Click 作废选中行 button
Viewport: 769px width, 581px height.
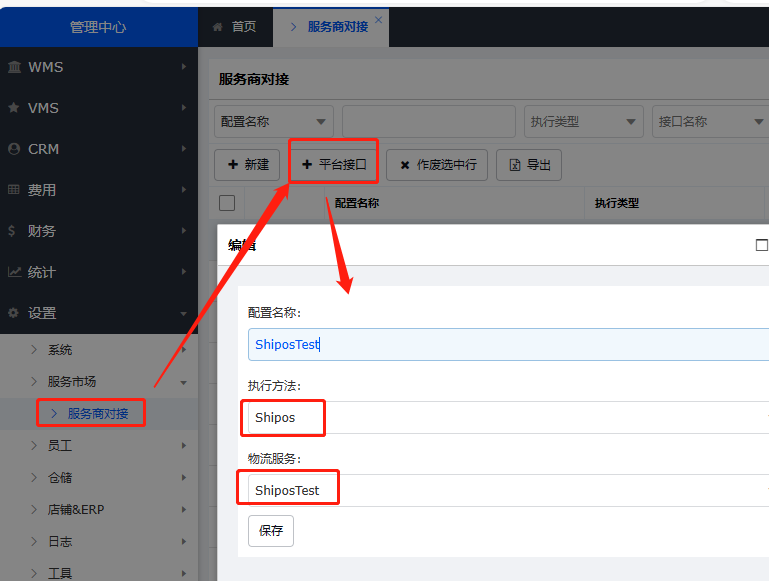437,165
